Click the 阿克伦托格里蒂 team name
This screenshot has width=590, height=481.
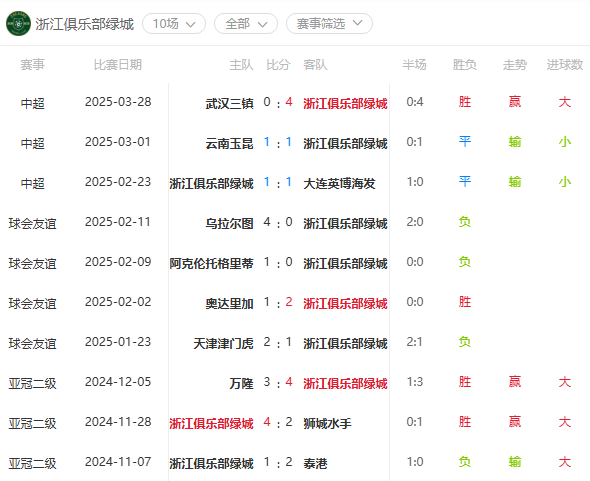(211, 263)
